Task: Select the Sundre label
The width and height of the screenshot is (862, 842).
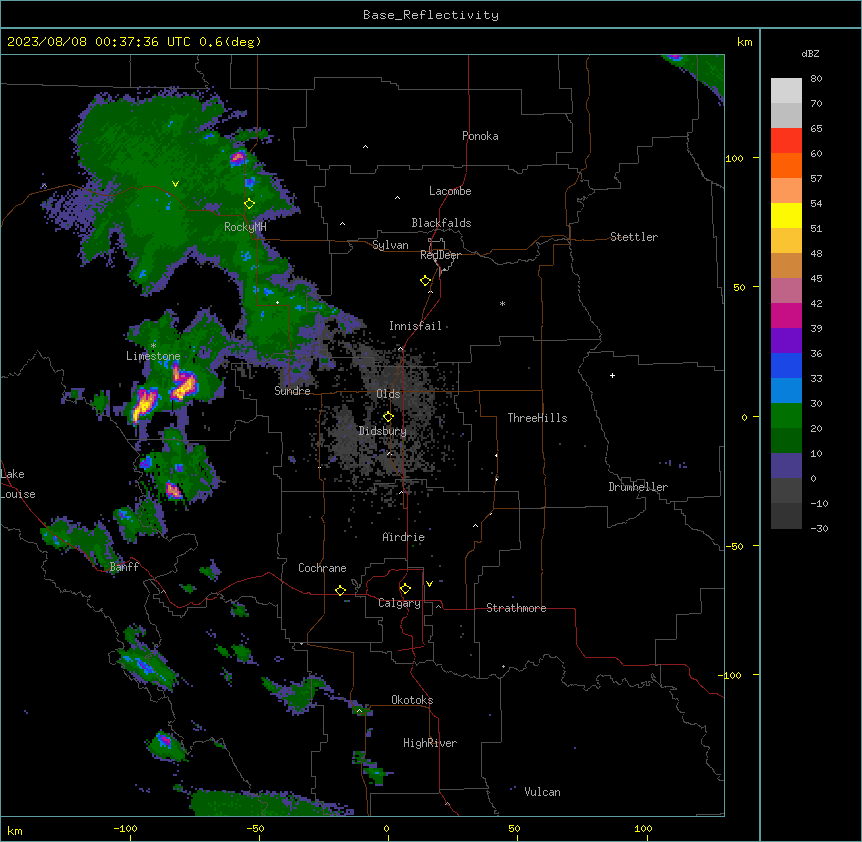Action: (x=292, y=391)
